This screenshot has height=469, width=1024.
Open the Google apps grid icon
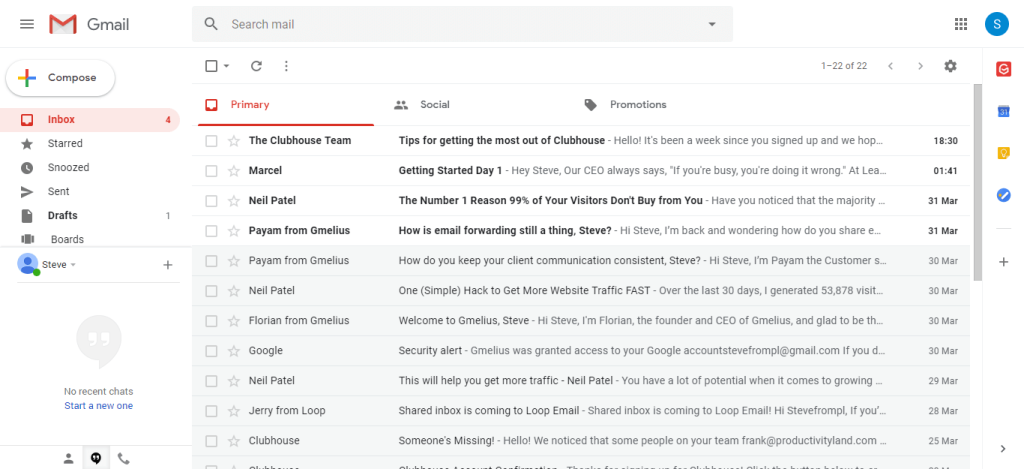point(961,24)
